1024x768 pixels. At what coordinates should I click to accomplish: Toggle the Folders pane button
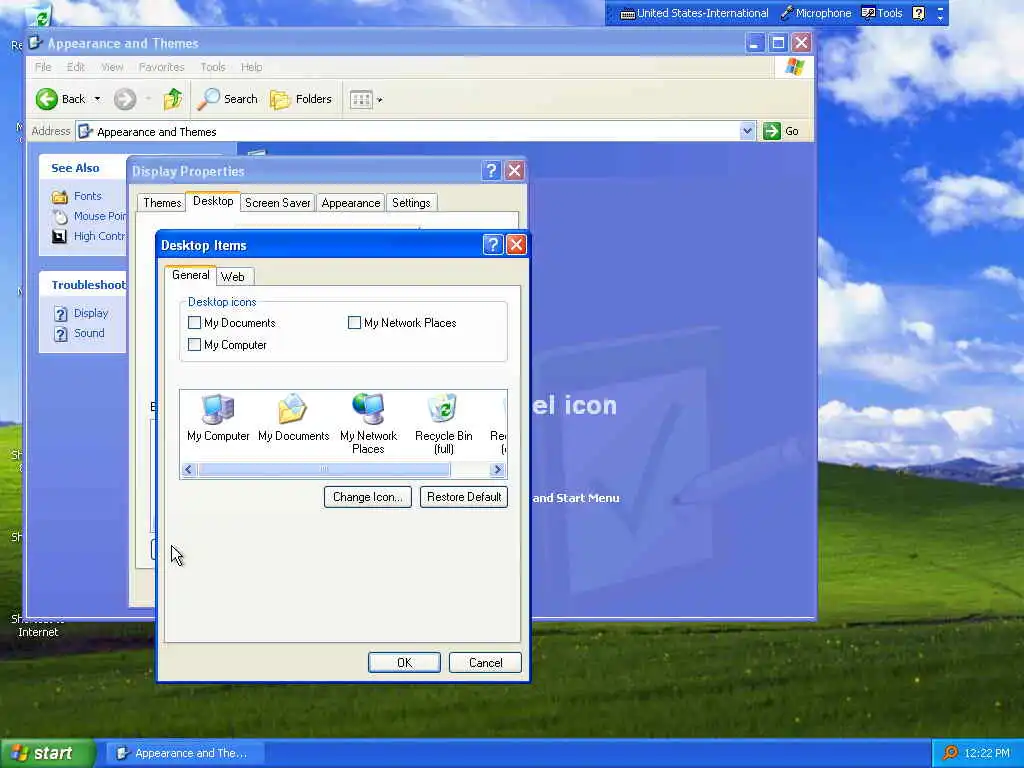301,99
